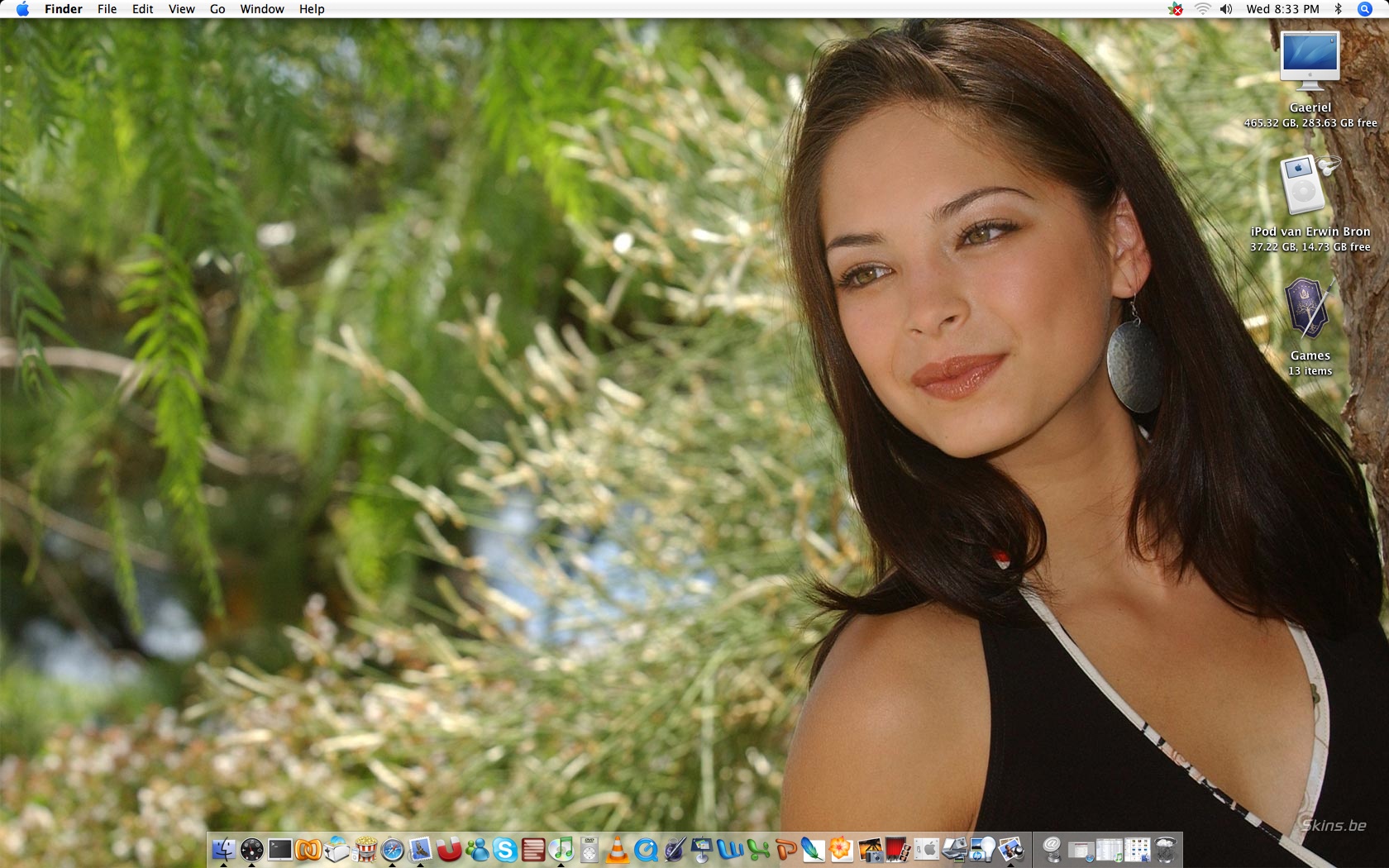Image resolution: width=1389 pixels, height=868 pixels.
Task: Select the Gaeriel hard drive icon
Action: (x=1310, y=61)
